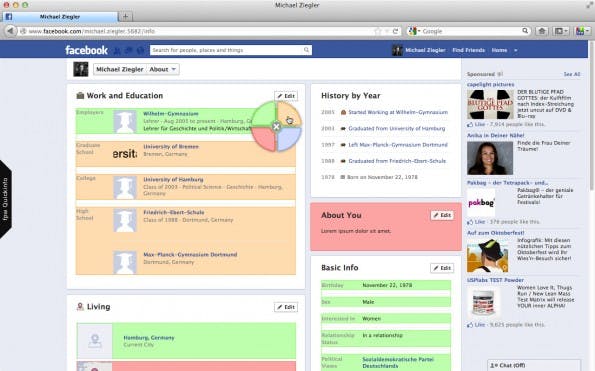
Task: Click the search magnifier in Facebook search box
Action: click(306, 50)
